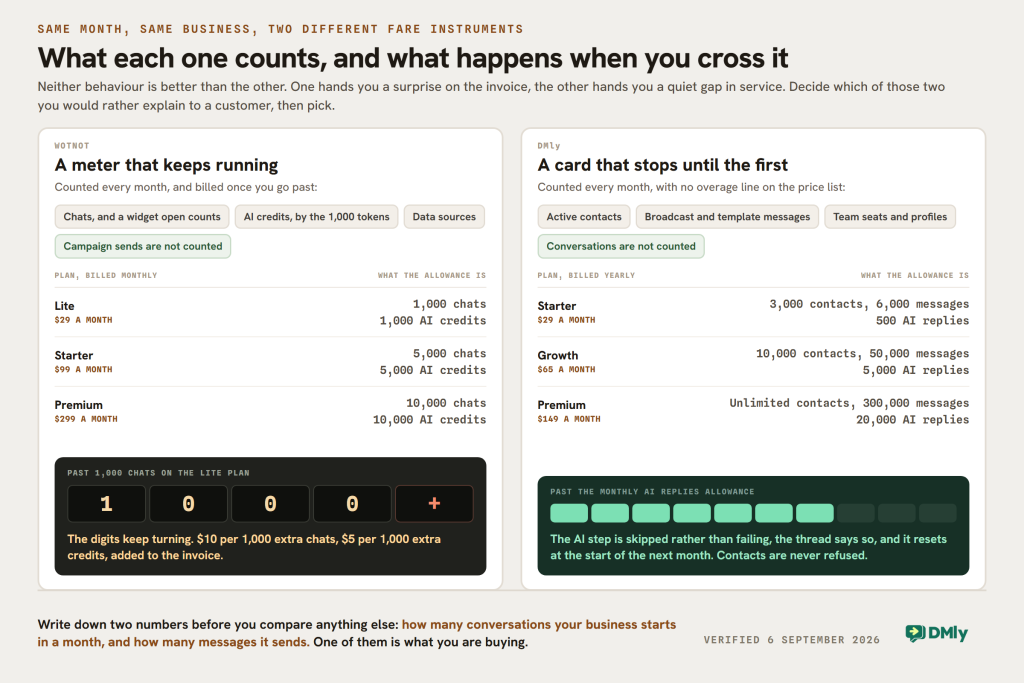Click the 'PLAN, BILLED YEARLY' column header
This screenshot has width=1024, height=683.
[586, 276]
